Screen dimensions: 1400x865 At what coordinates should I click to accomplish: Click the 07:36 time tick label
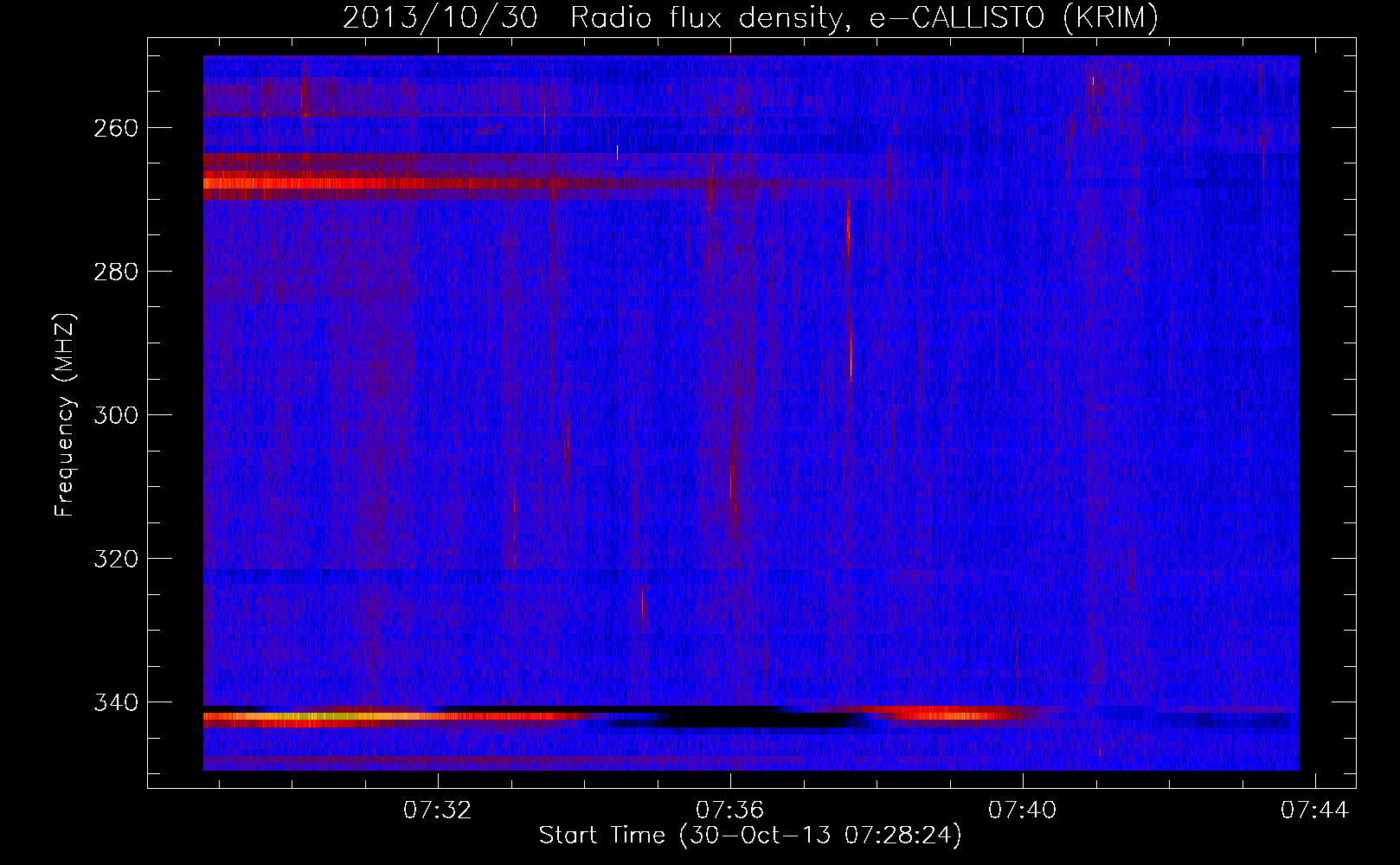pyautogui.click(x=730, y=811)
